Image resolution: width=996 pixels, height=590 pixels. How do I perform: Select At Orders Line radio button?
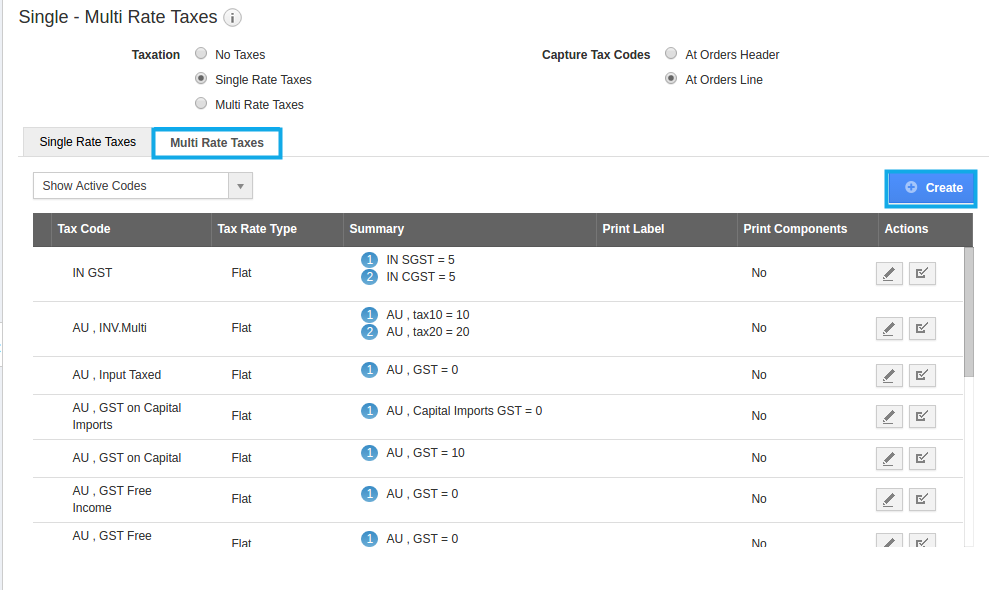[671, 79]
